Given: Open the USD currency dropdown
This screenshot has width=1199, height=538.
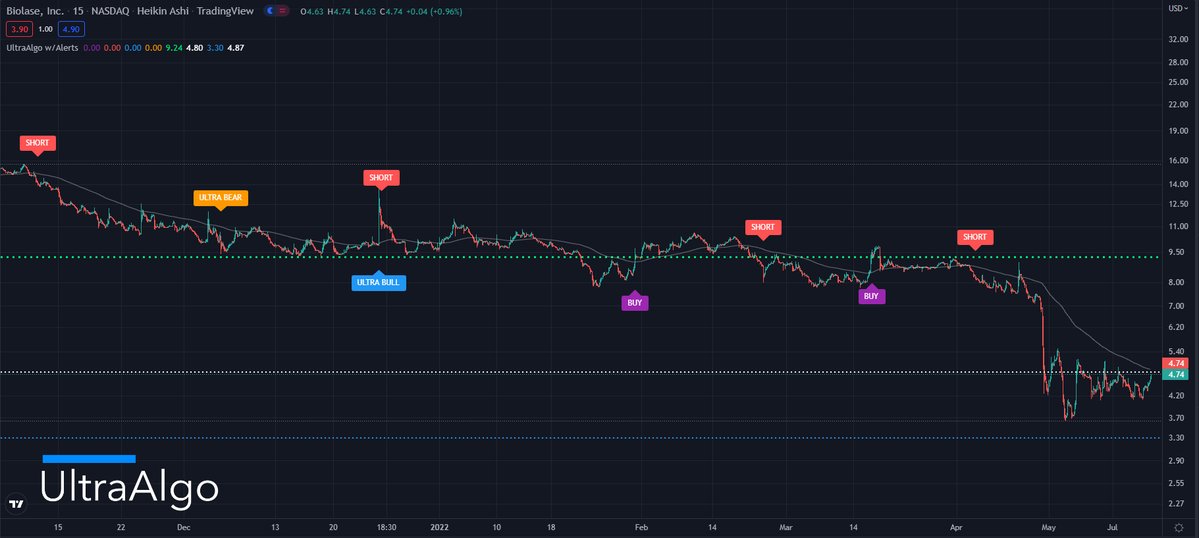Looking at the screenshot, I should pos(1177,8).
